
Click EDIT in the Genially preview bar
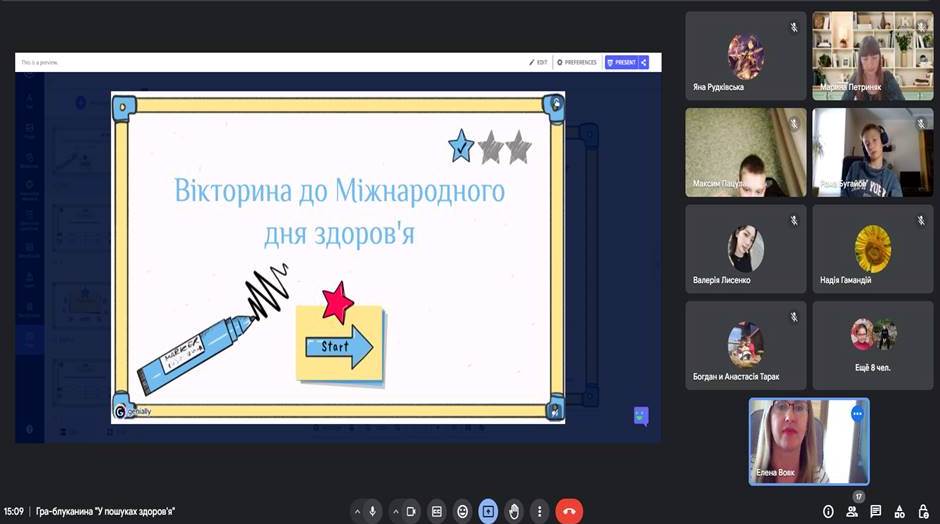[538, 62]
